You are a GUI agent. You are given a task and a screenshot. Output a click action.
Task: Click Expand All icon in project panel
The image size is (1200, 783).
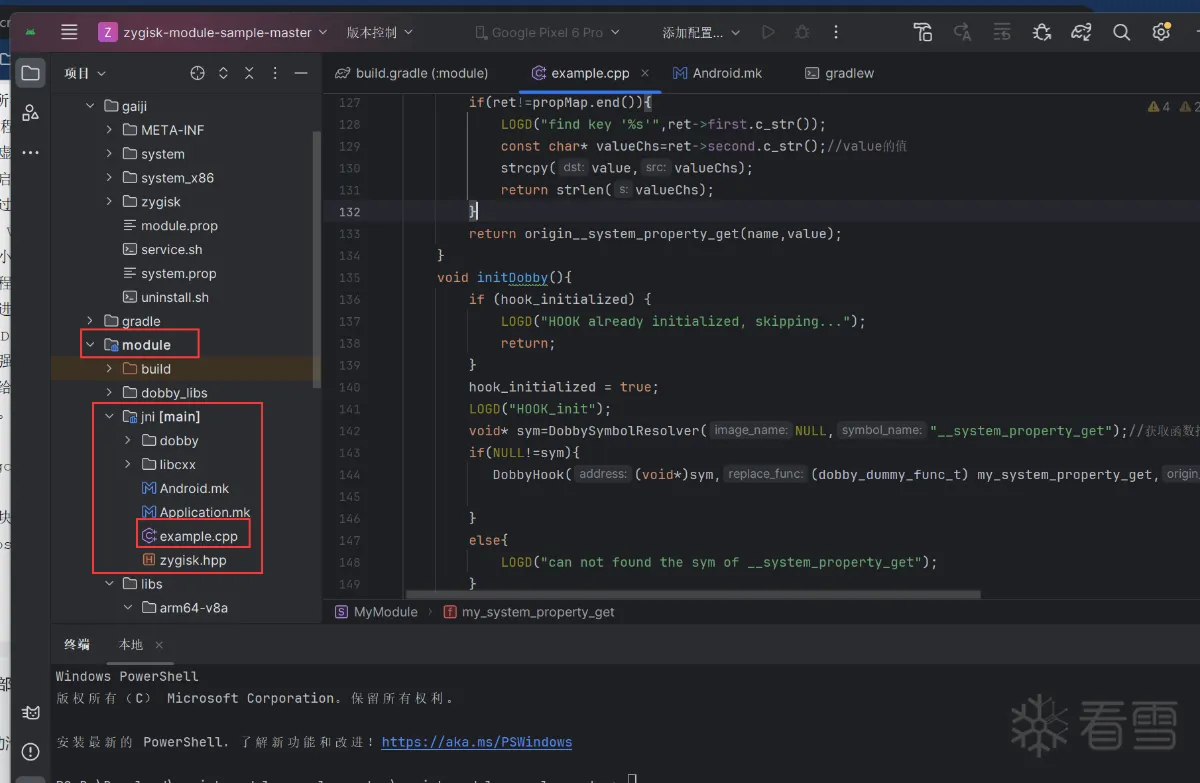223,73
